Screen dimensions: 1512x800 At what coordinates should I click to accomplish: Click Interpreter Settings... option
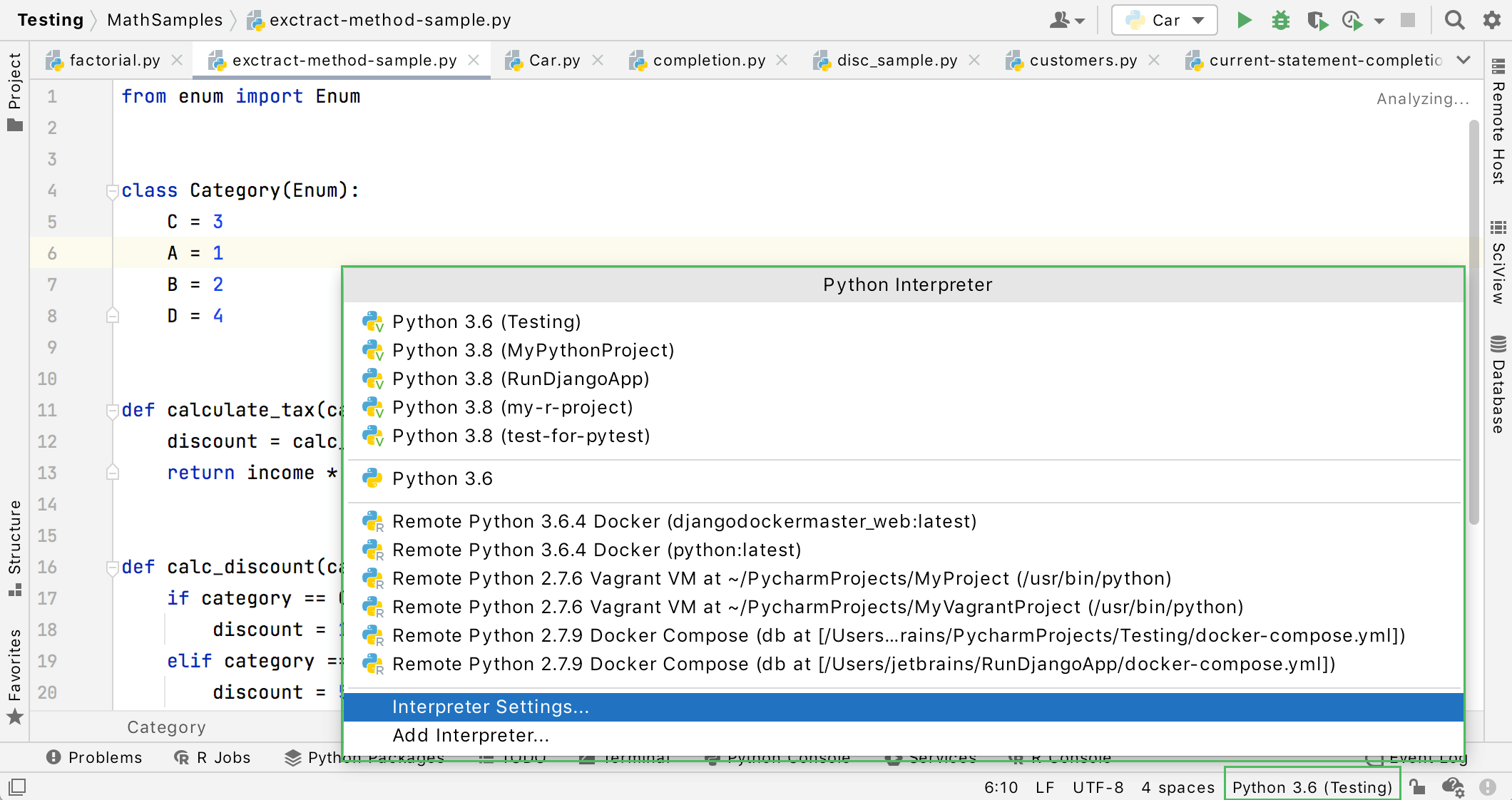(489, 706)
